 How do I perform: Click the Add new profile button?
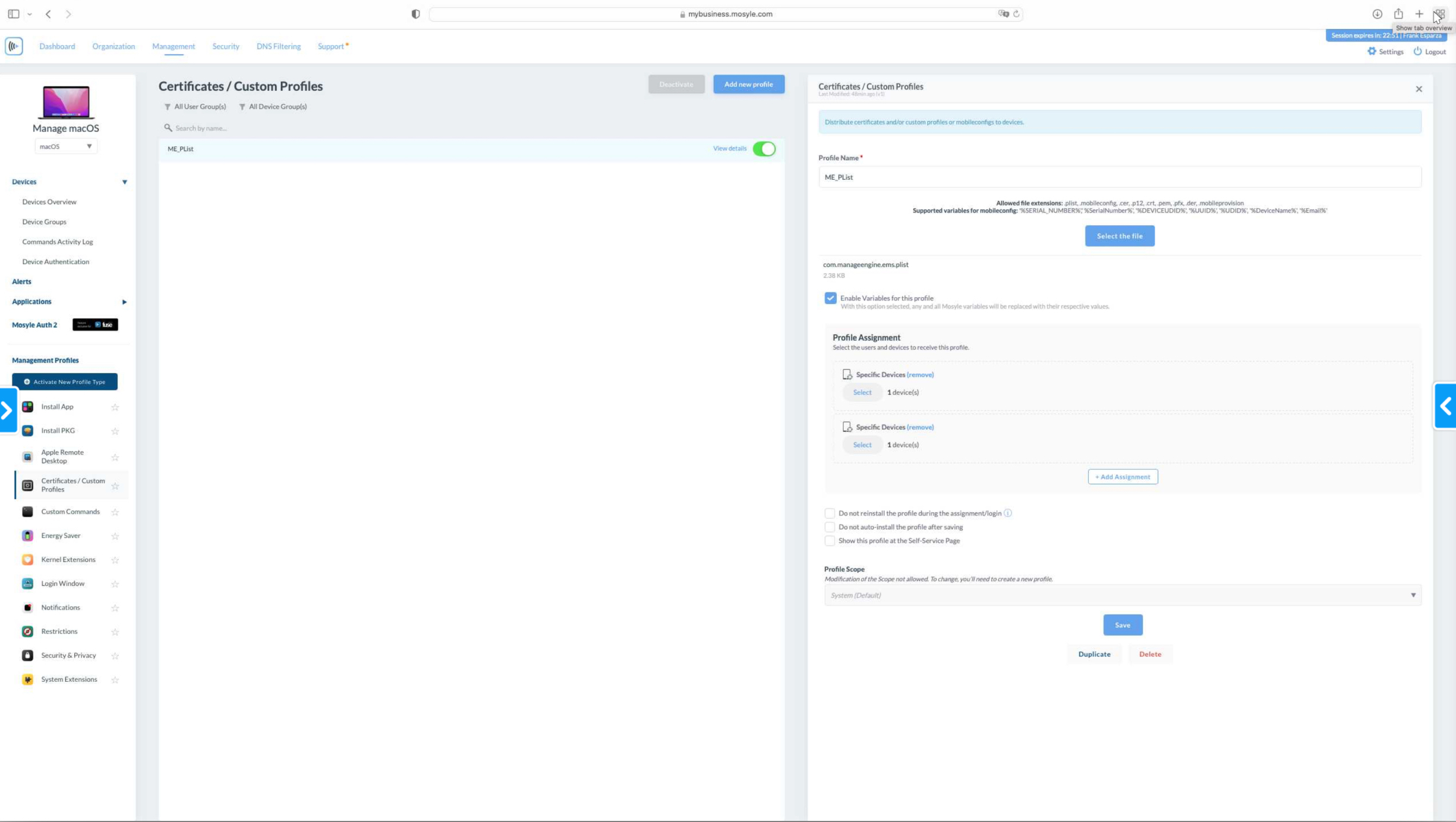[x=748, y=84]
